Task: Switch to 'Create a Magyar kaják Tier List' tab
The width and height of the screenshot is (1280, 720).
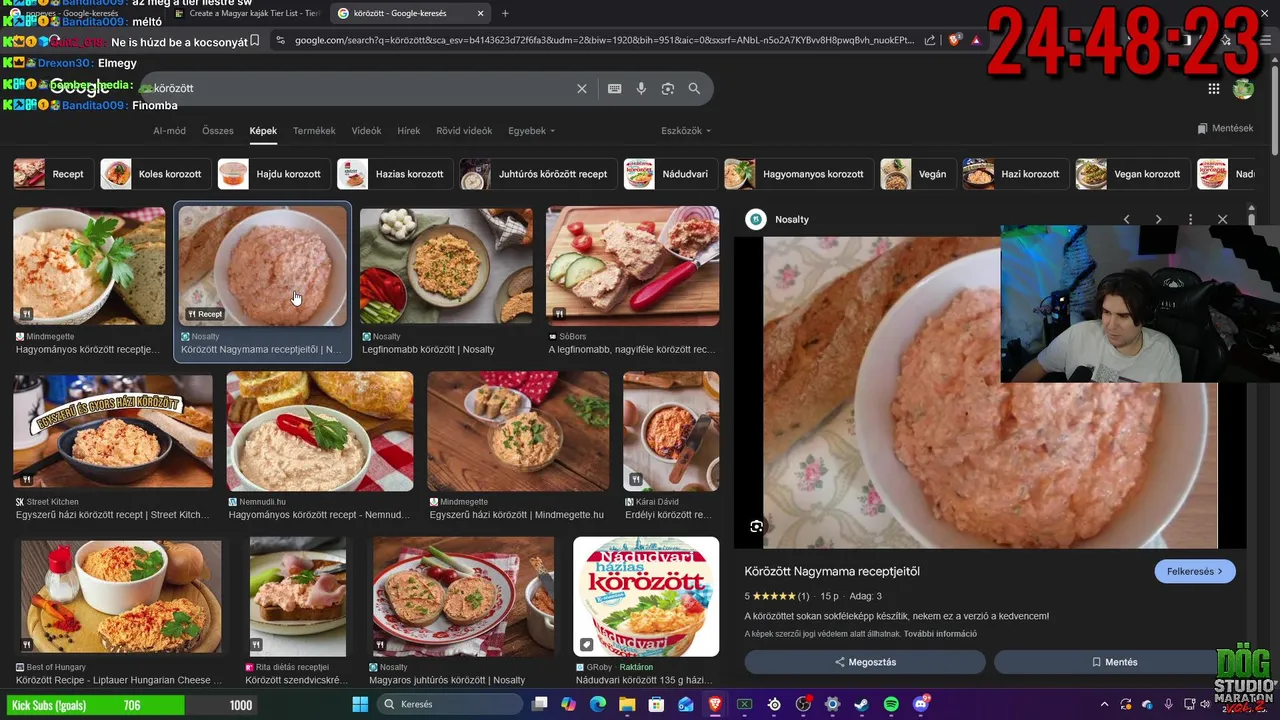Action: coord(246,14)
